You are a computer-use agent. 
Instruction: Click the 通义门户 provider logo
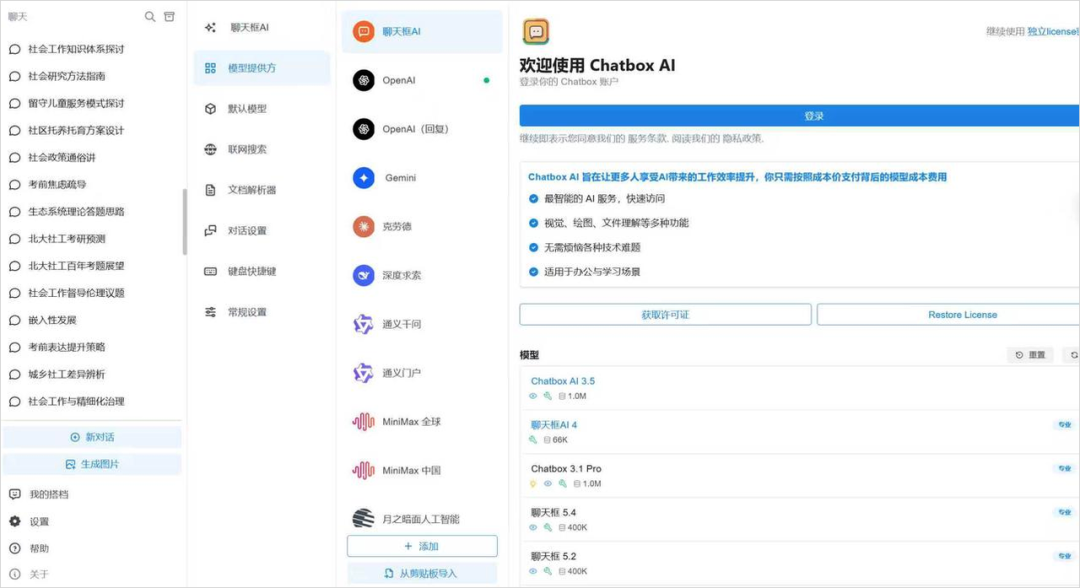coord(364,372)
